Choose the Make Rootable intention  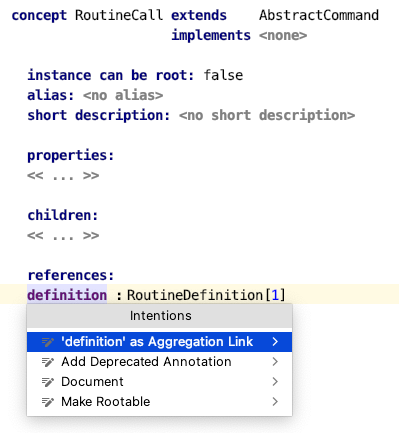(x=159, y=402)
